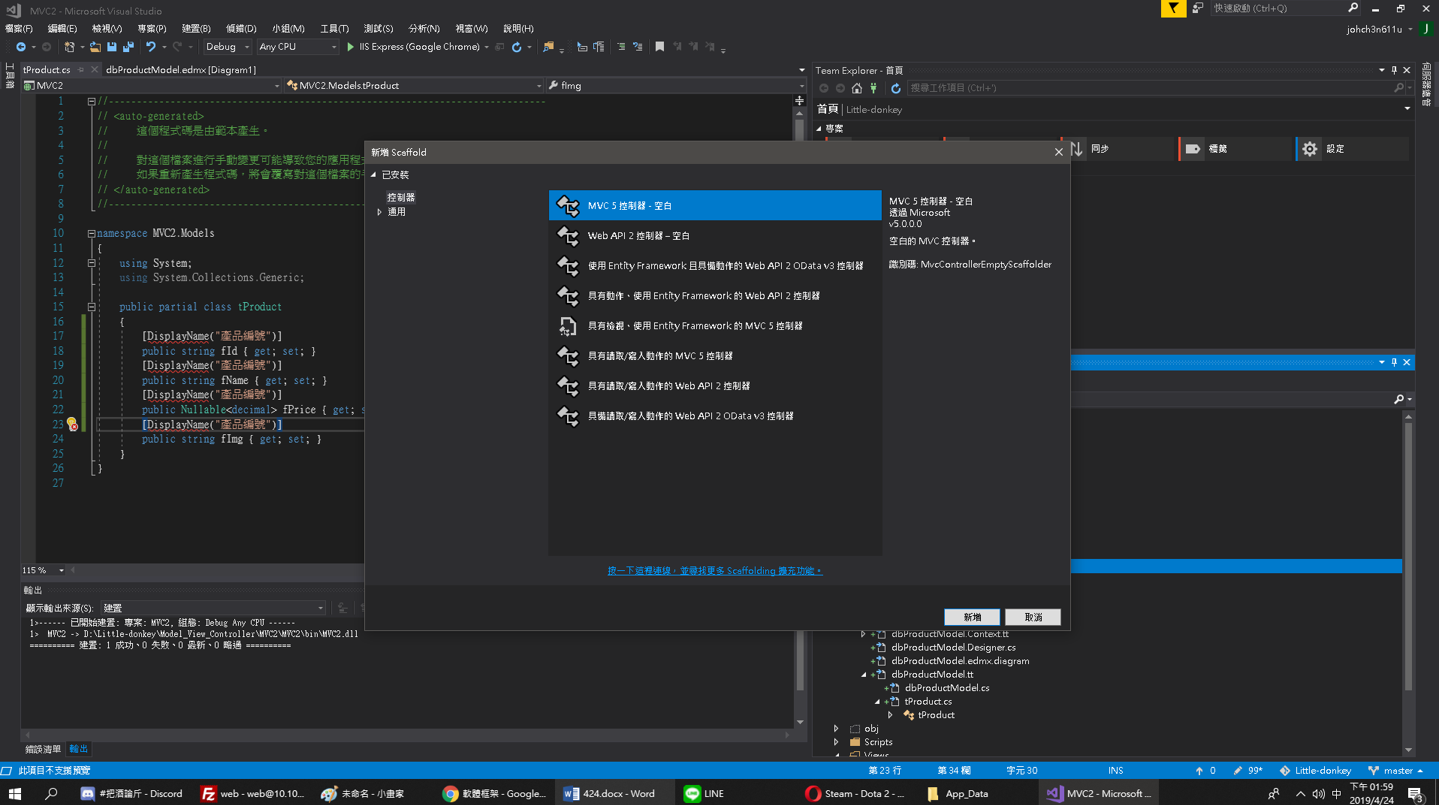
Task: Open the 工具(T) menu
Action: tap(334, 29)
